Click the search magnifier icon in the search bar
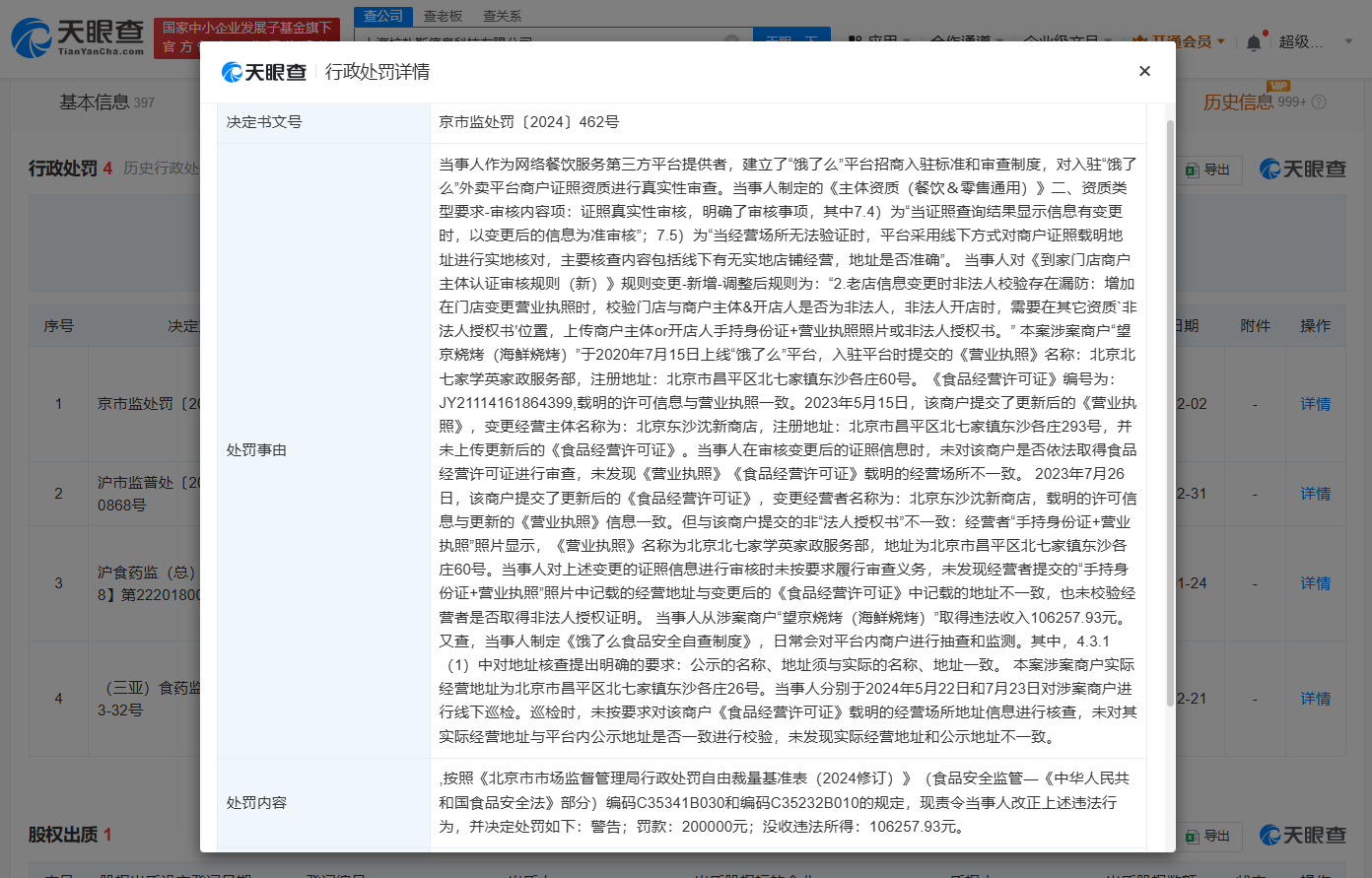 729,41
